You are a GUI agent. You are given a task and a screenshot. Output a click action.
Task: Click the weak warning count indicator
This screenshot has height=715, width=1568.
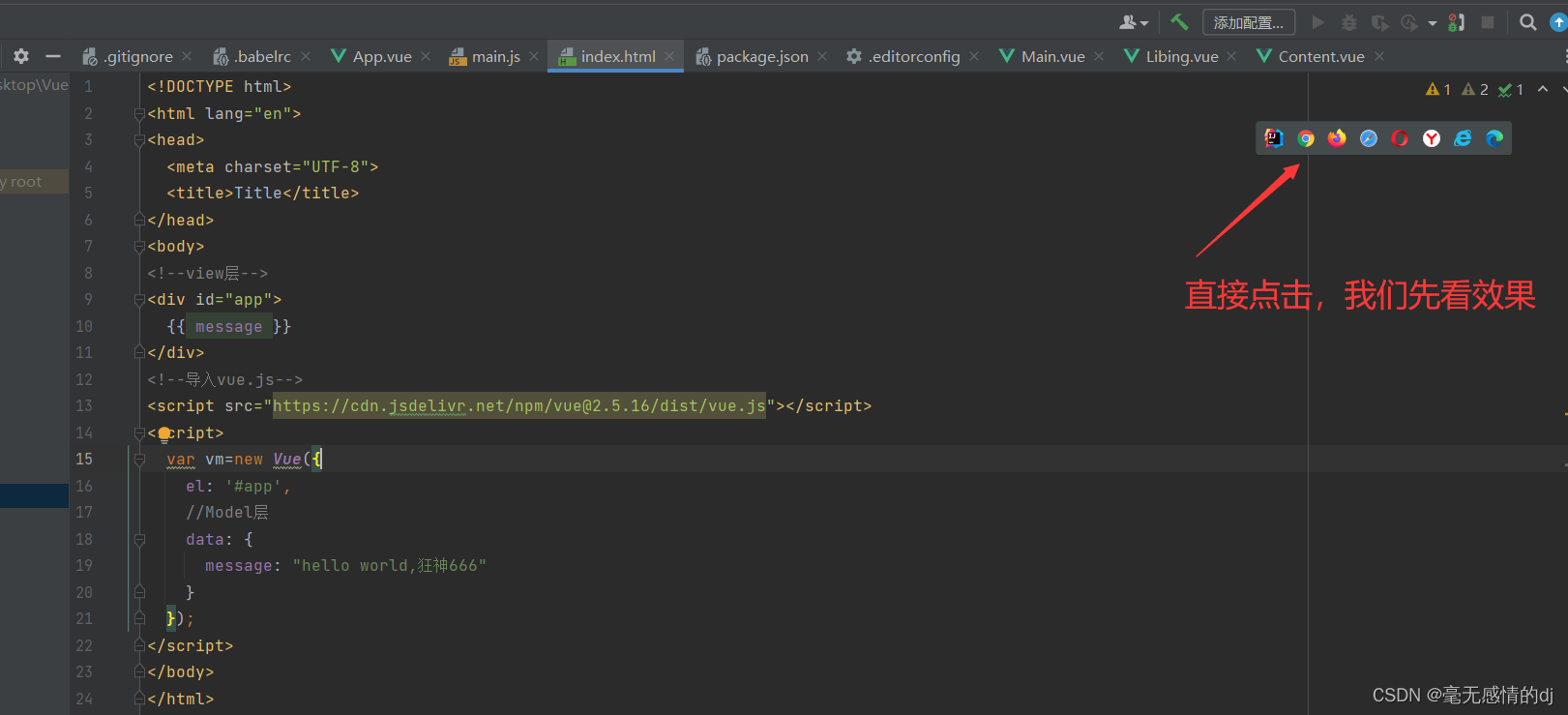[1475, 89]
